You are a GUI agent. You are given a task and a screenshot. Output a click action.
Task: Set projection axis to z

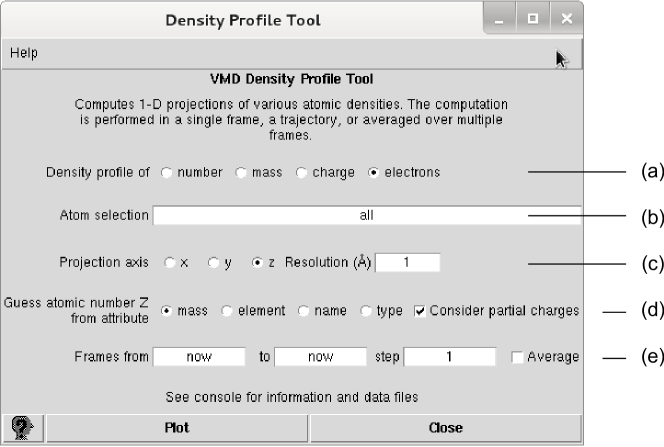[257, 263]
